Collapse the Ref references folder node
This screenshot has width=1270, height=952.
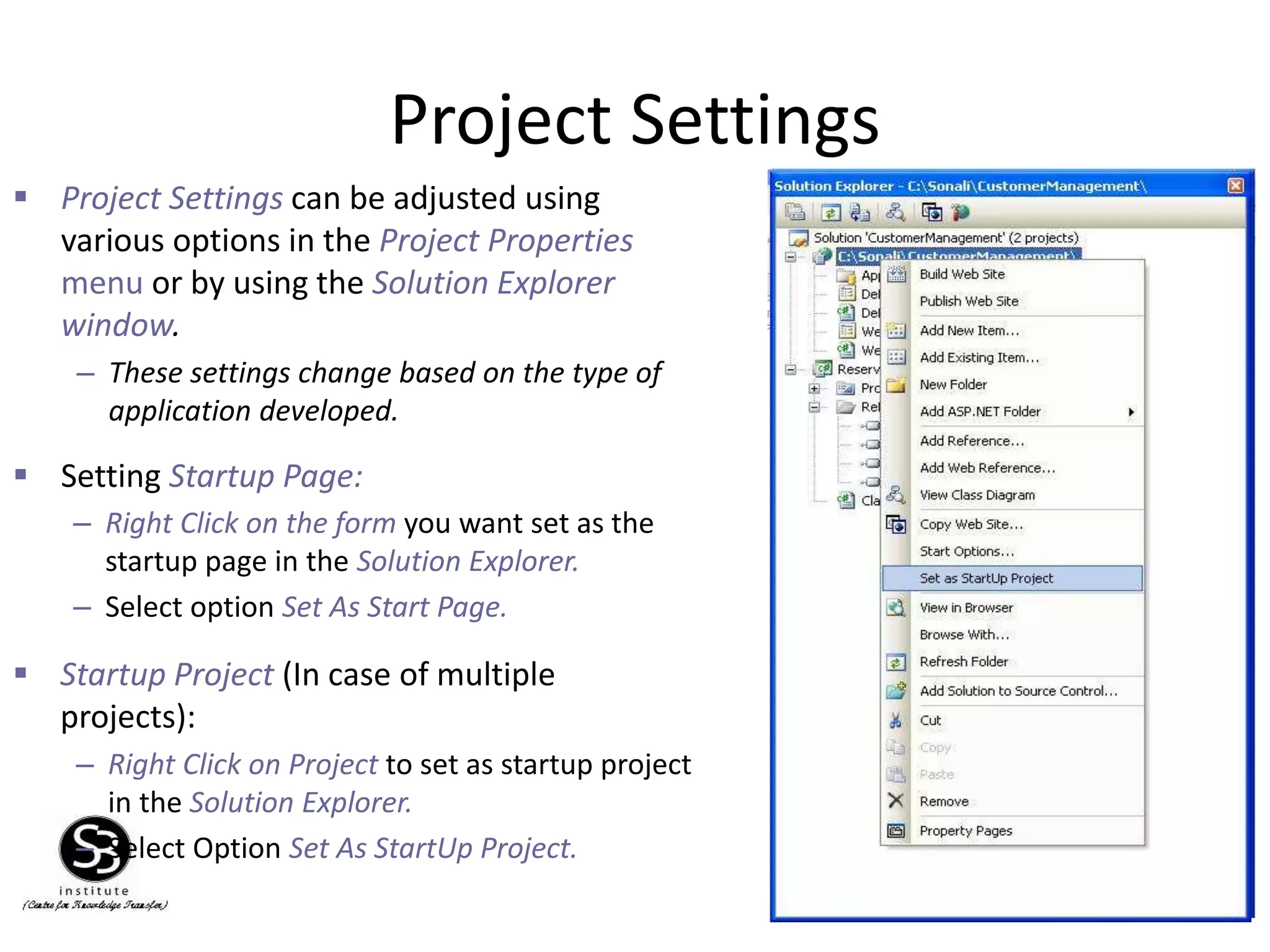click(814, 407)
